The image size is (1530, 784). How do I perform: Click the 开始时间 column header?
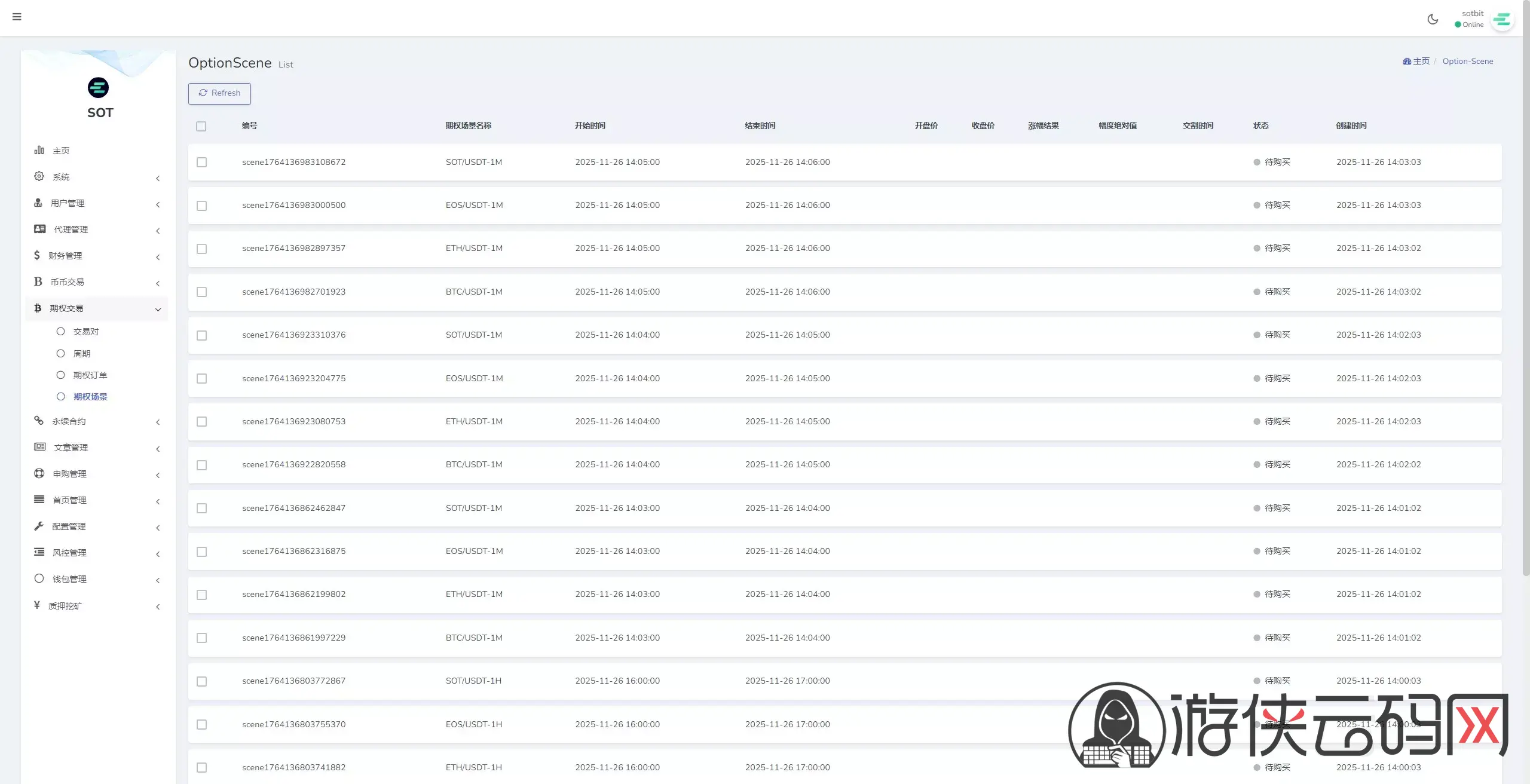coord(590,125)
